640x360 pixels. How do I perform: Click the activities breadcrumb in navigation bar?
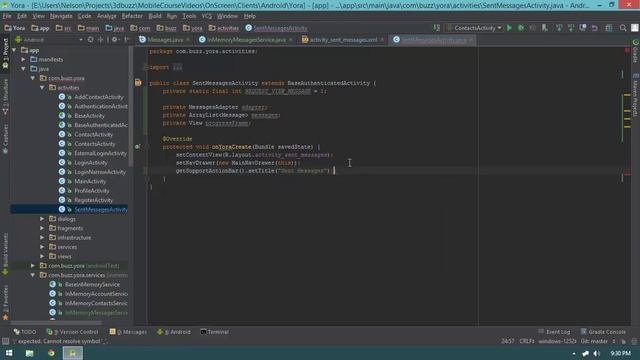(224, 28)
